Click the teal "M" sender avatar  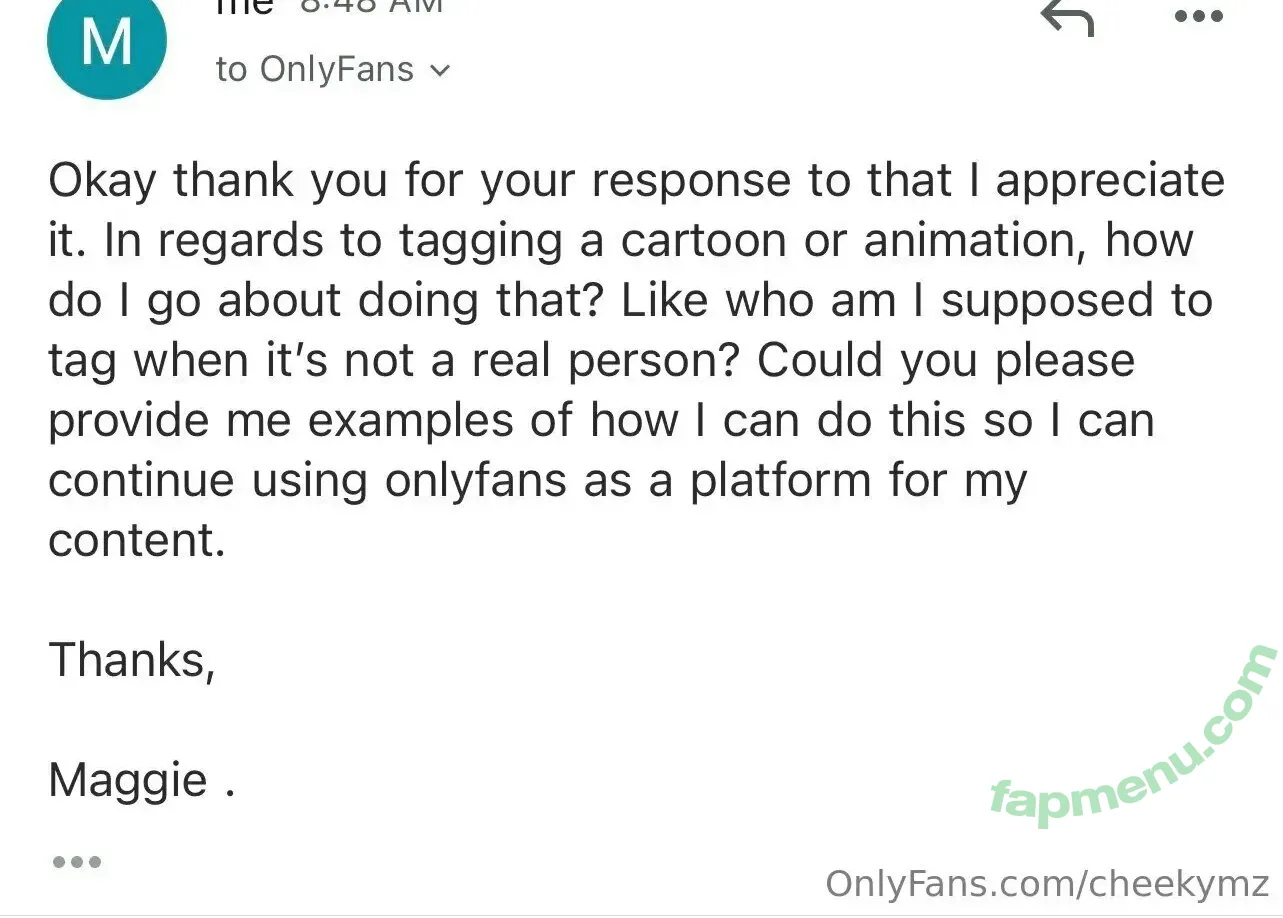coord(106,44)
